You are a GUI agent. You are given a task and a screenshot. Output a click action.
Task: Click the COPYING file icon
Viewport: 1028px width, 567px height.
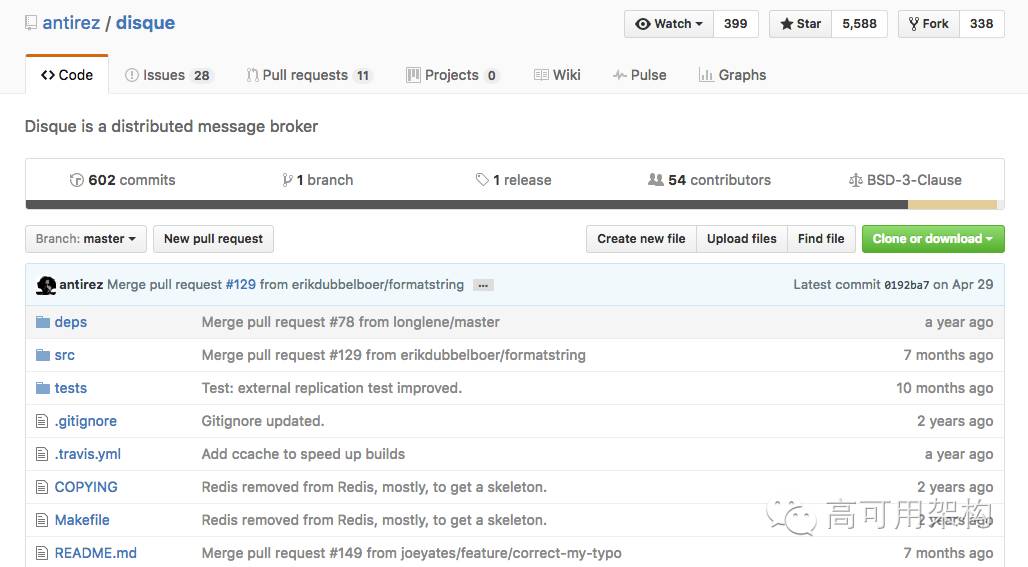(x=42, y=487)
